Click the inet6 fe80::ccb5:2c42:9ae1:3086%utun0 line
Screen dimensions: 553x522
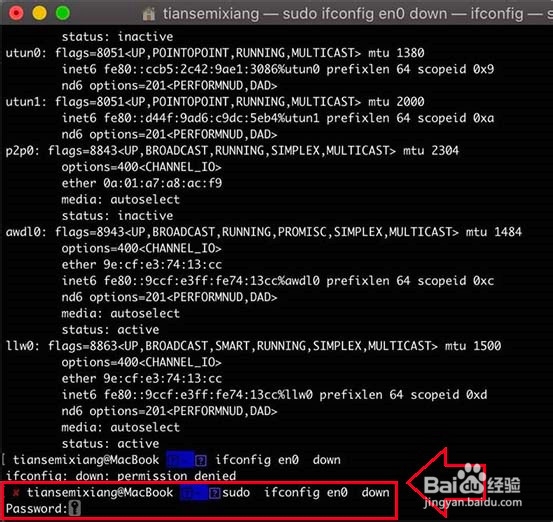tap(278, 69)
